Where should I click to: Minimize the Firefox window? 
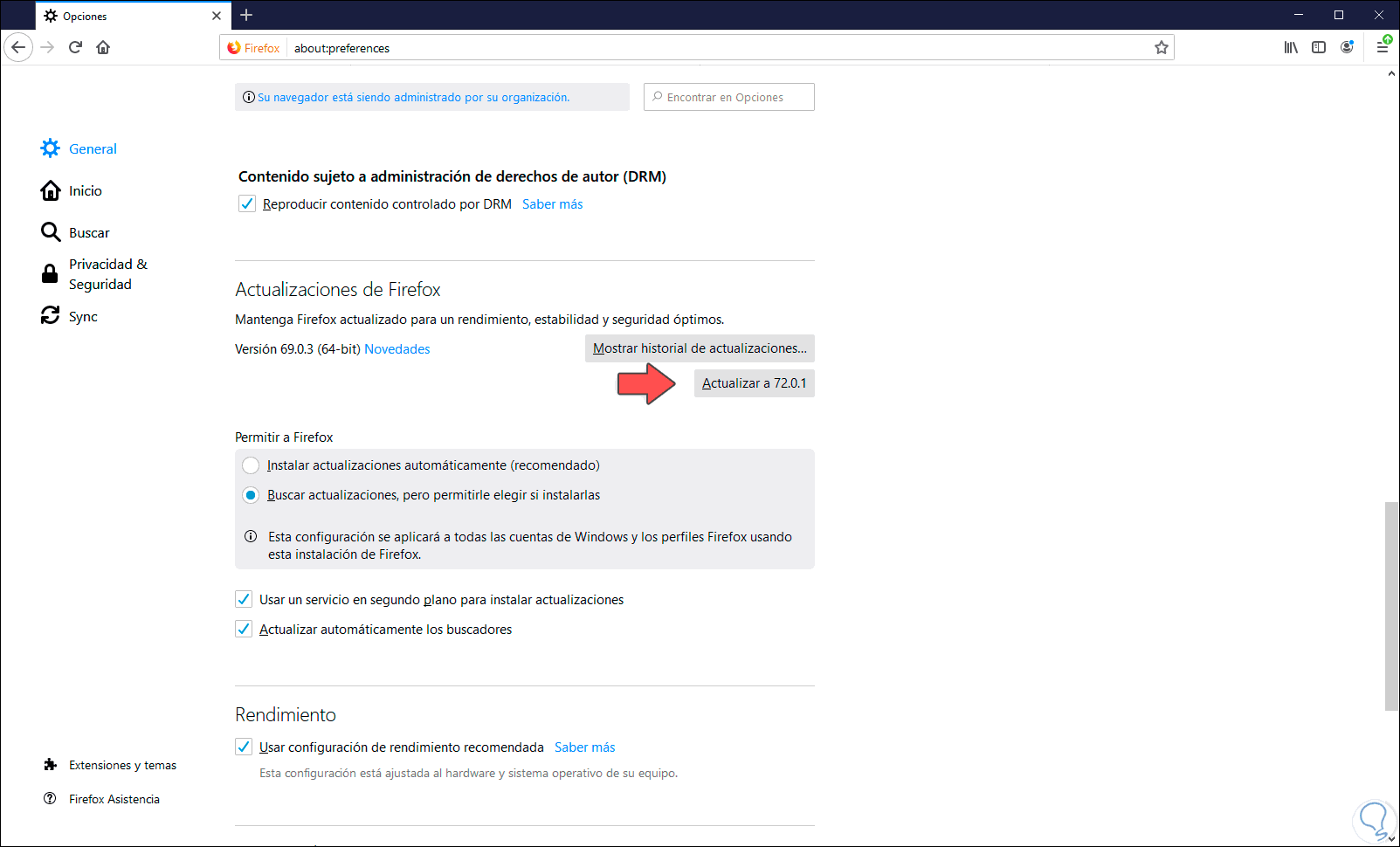click(x=1299, y=15)
